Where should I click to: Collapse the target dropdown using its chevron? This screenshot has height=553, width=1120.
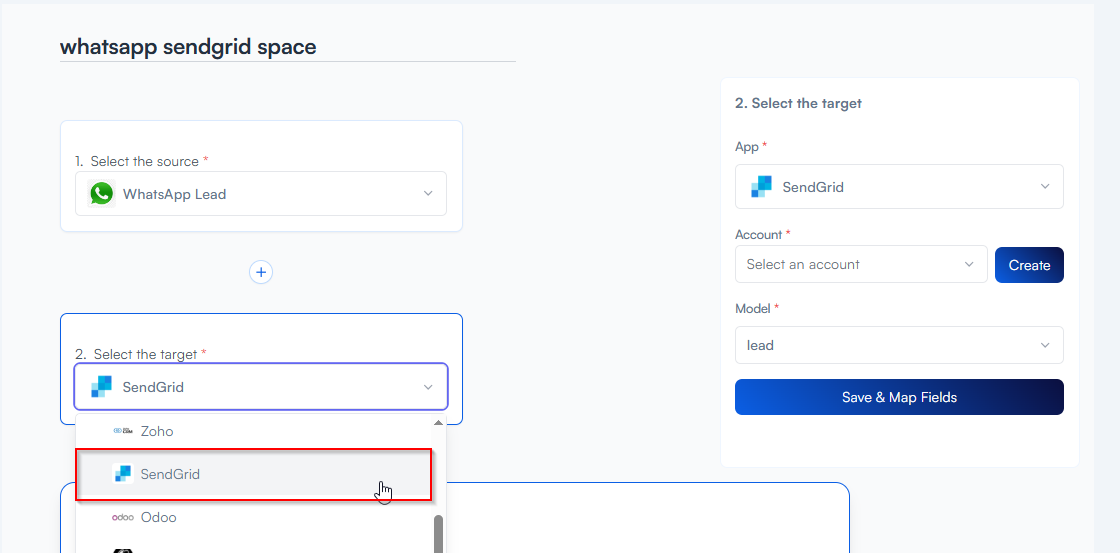tap(428, 387)
